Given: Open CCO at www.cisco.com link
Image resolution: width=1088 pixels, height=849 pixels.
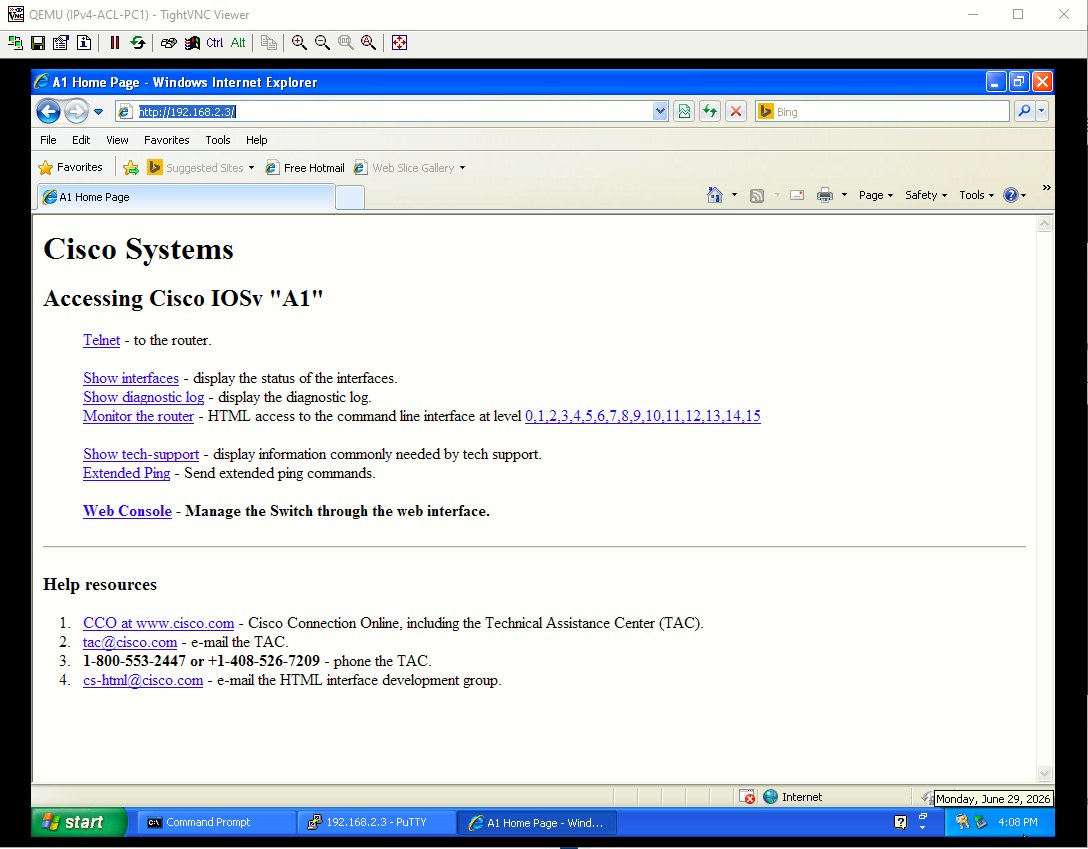Looking at the screenshot, I should click(158, 623).
